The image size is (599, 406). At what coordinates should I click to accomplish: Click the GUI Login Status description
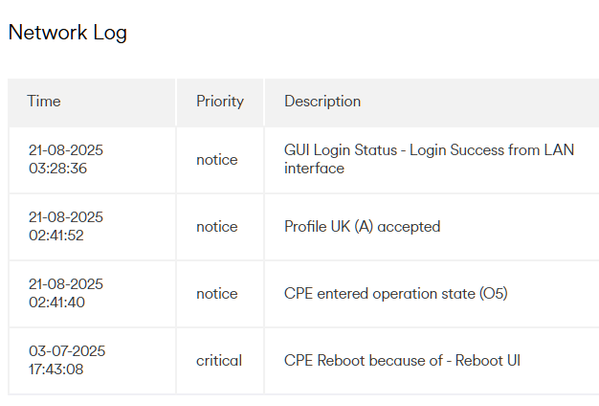(x=429, y=159)
